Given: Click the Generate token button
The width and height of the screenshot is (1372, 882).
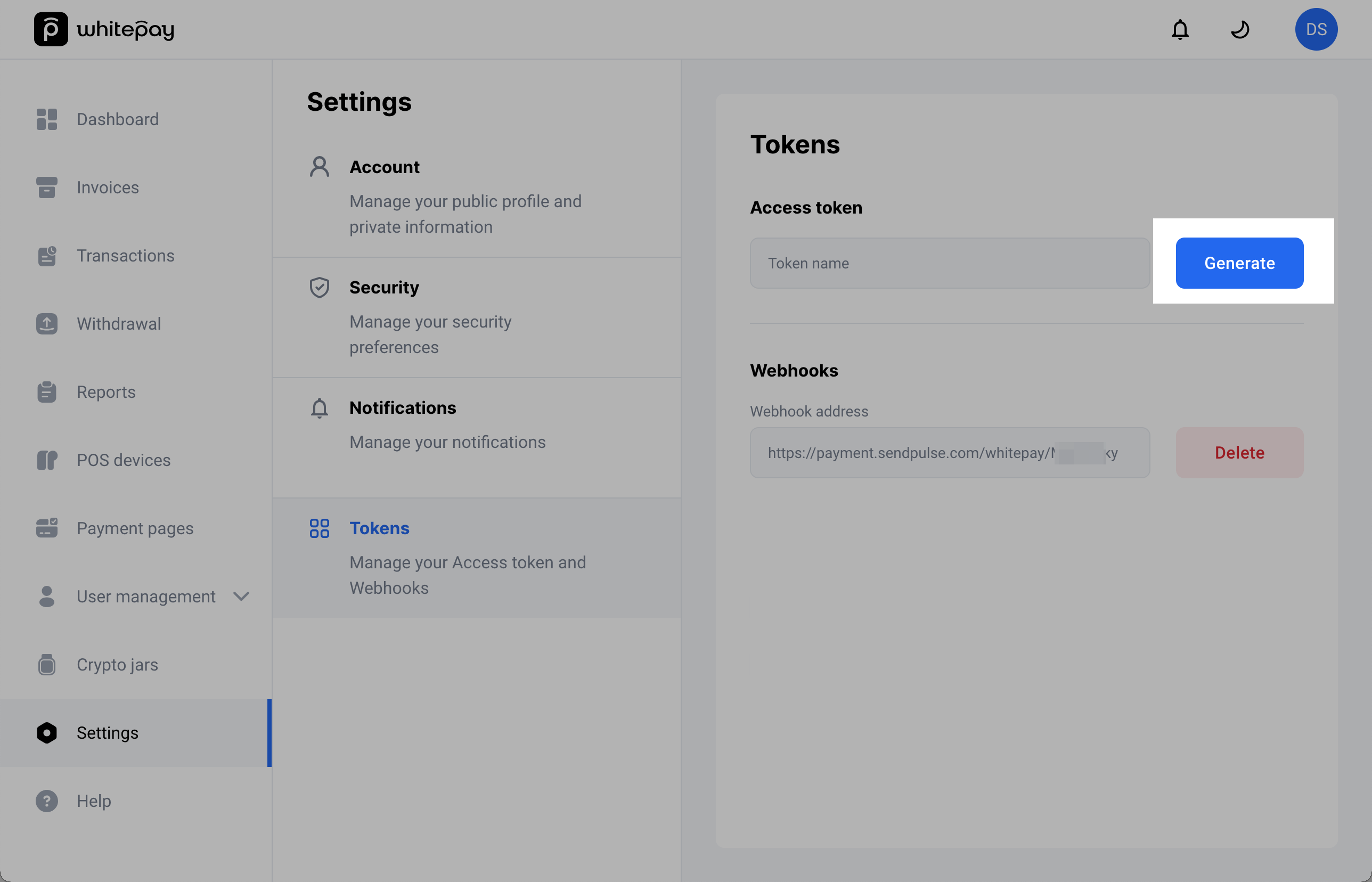Looking at the screenshot, I should tap(1239, 263).
